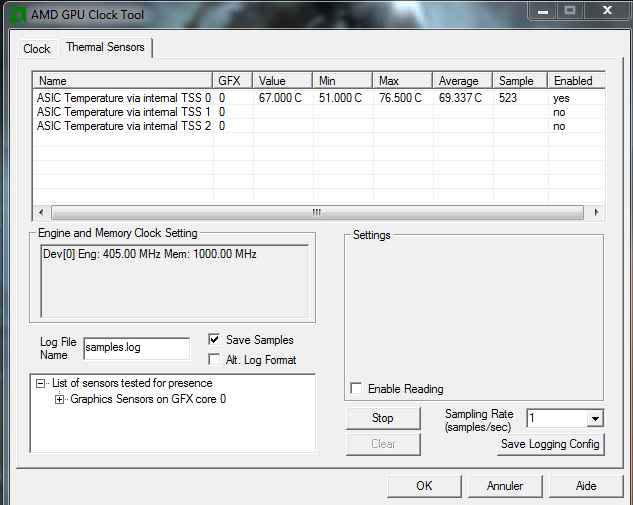
Task: Open help with the Aide button
Action: click(x=586, y=486)
